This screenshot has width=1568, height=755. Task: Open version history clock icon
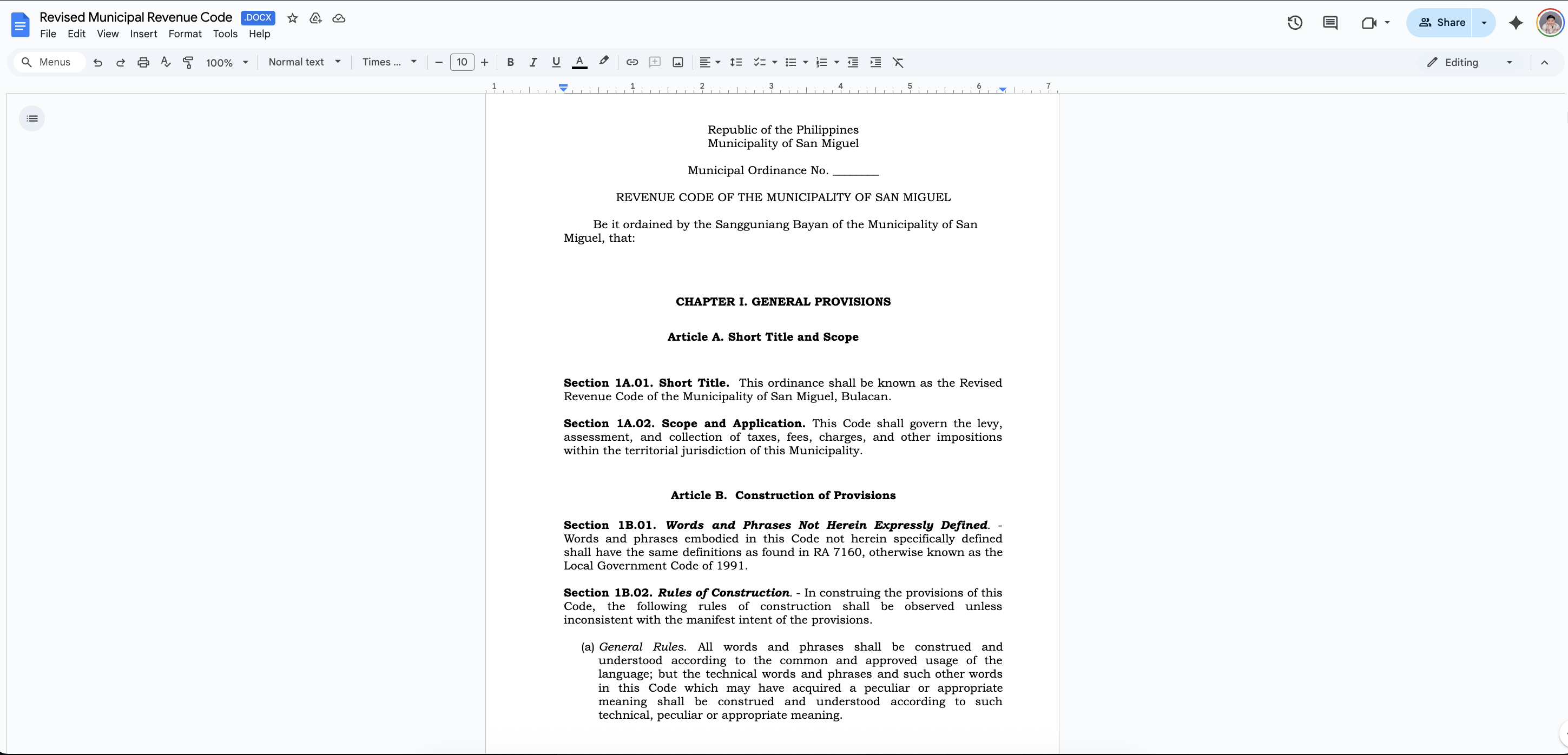[x=1295, y=23]
